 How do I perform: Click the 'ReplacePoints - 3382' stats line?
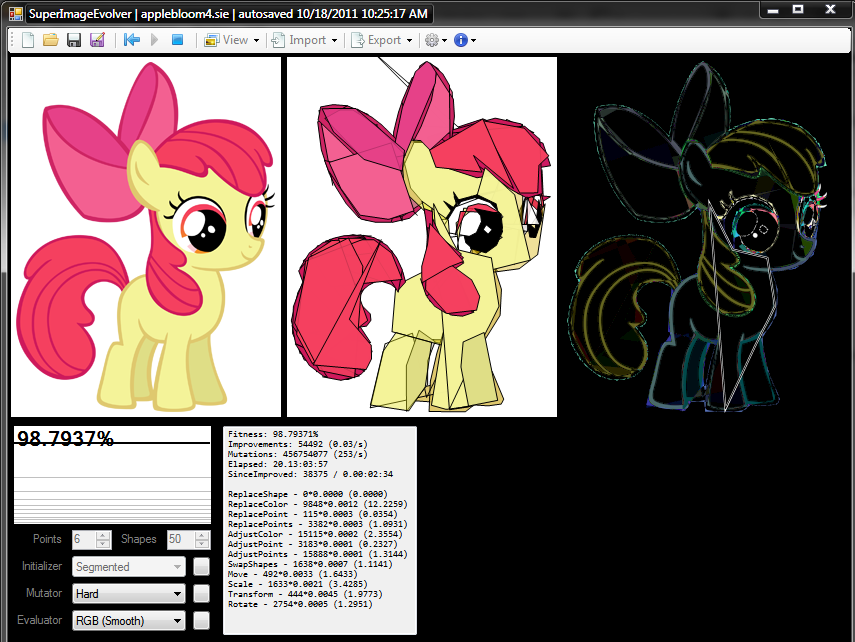(318, 524)
